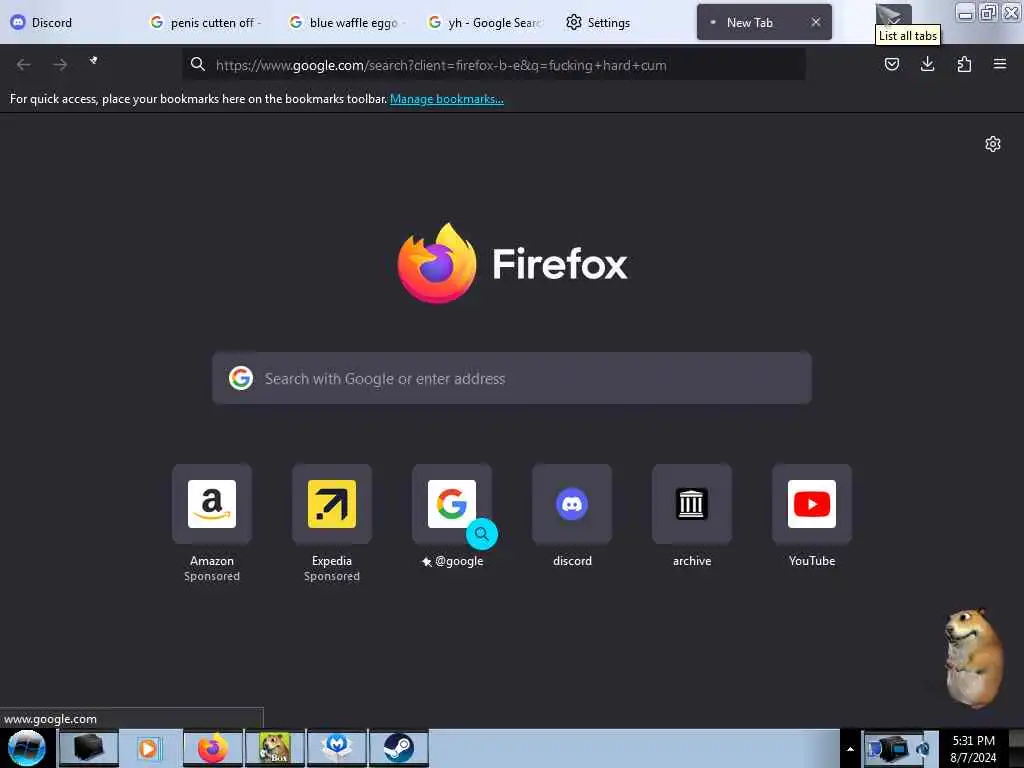This screenshot has width=1024, height=768.
Task: Go back with the back arrow
Action: coord(24,64)
